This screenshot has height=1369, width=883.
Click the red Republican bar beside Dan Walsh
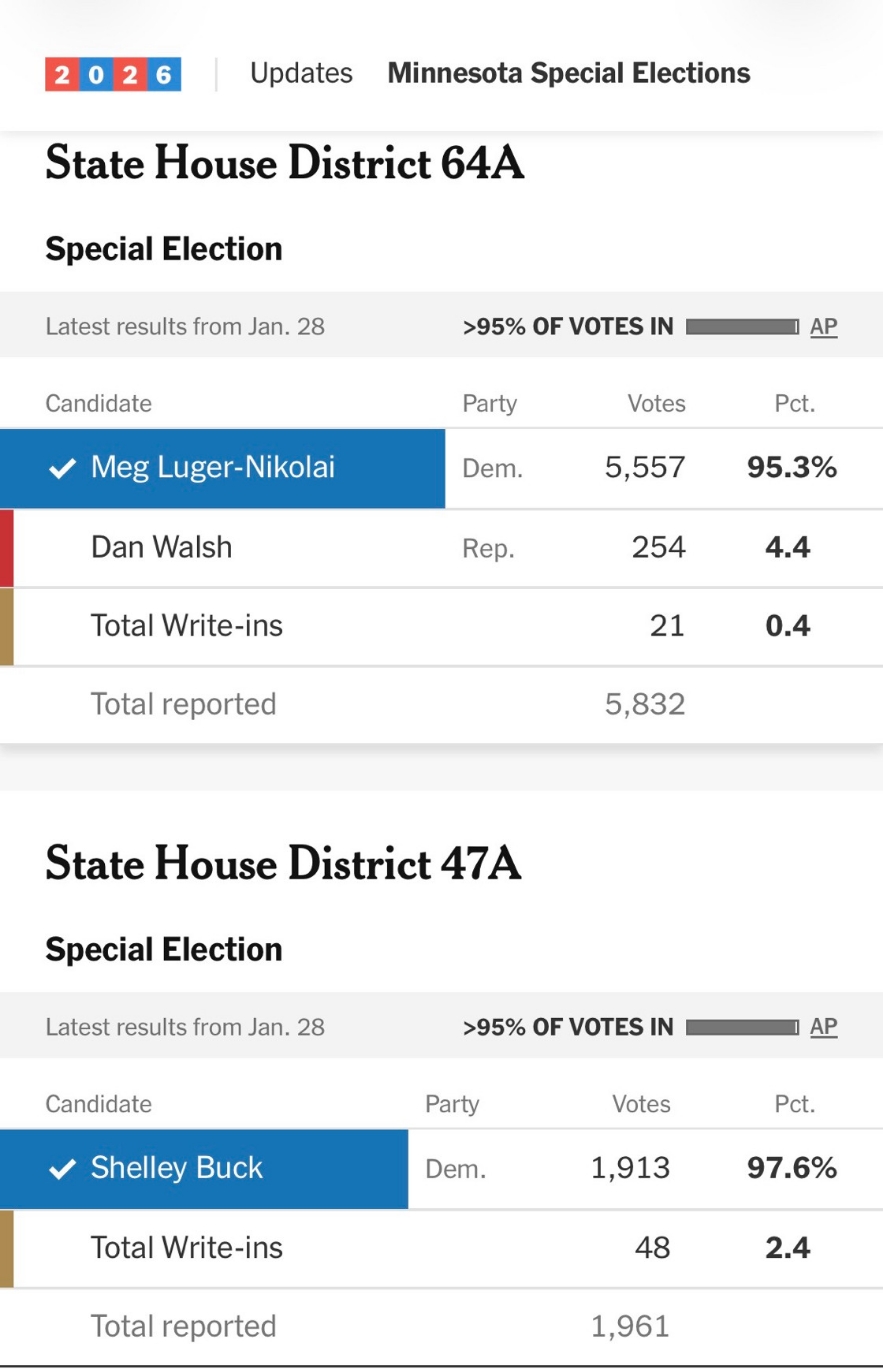pyautogui.click(x=7, y=547)
